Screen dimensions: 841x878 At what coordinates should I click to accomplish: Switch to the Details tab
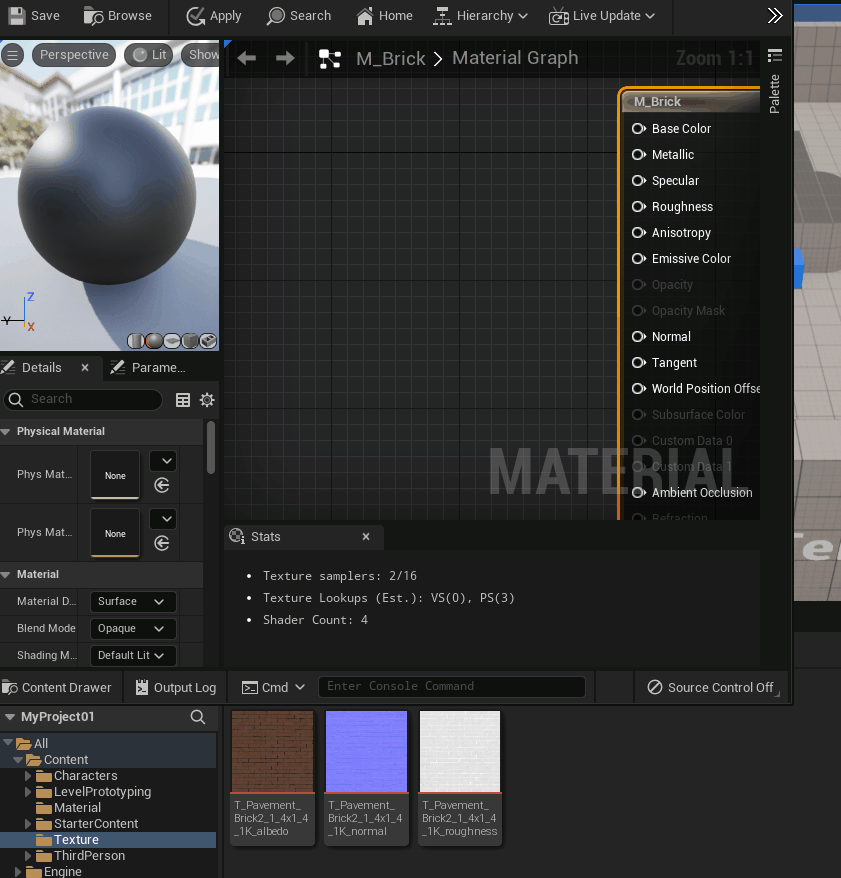click(41, 367)
